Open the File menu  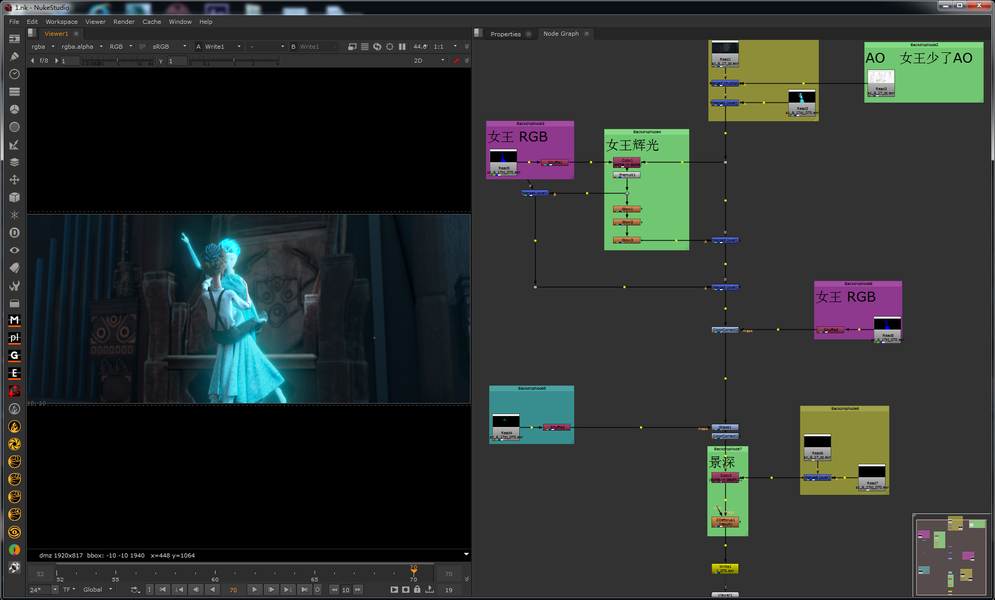tap(14, 22)
